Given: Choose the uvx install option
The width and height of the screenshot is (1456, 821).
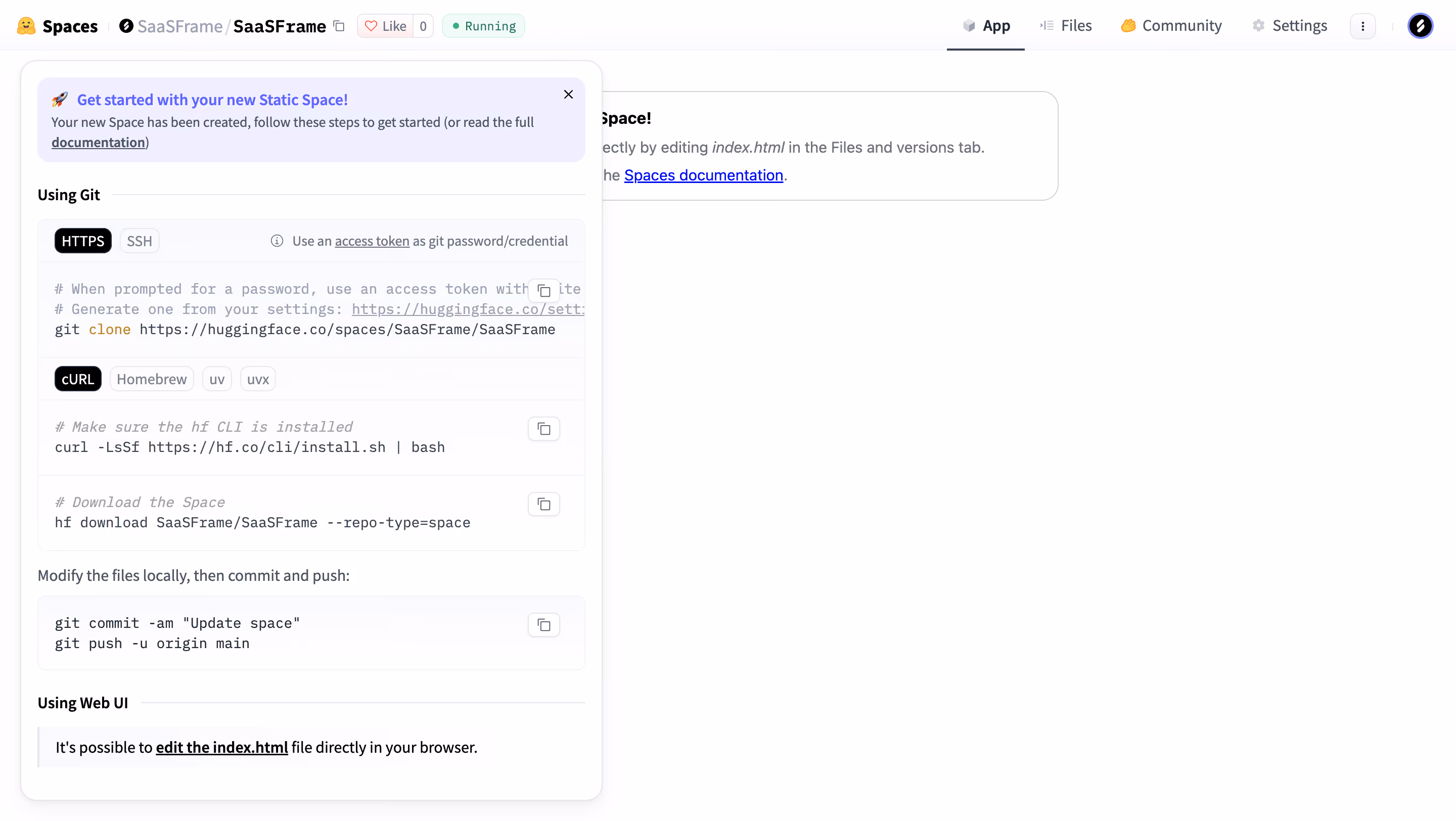Looking at the screenshot, I should (258, 379).
